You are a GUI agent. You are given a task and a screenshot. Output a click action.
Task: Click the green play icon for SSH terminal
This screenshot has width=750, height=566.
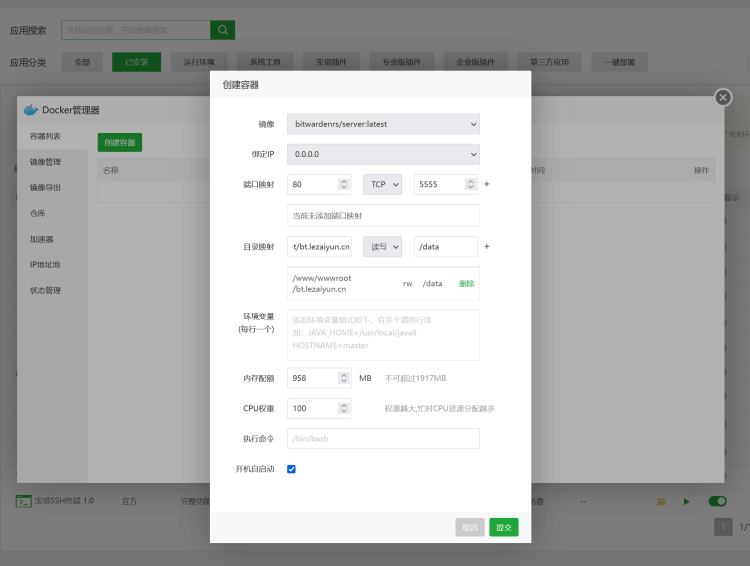pos(686,501)
